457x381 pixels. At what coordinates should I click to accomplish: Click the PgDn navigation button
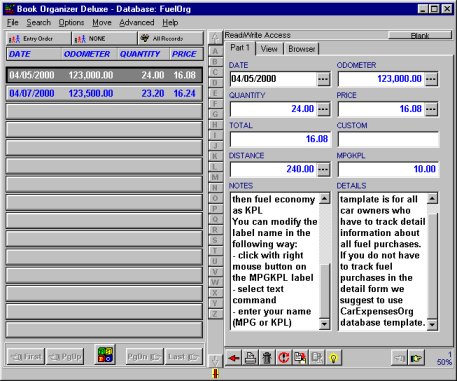(144, 357)
